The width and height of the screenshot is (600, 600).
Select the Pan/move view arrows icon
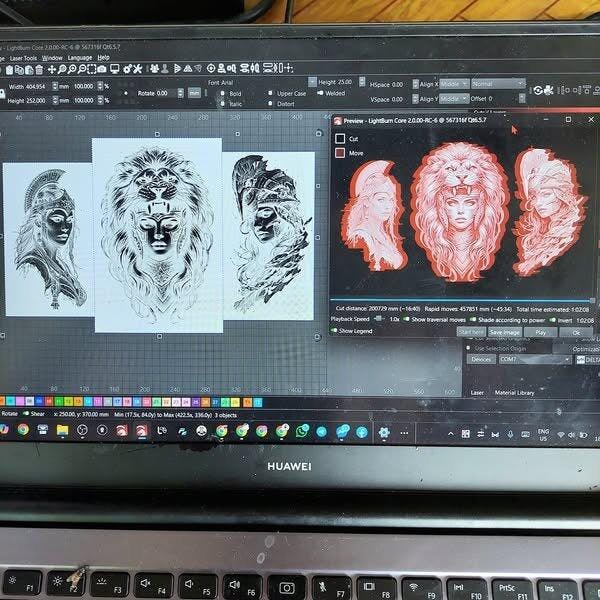tap(51, 69)
